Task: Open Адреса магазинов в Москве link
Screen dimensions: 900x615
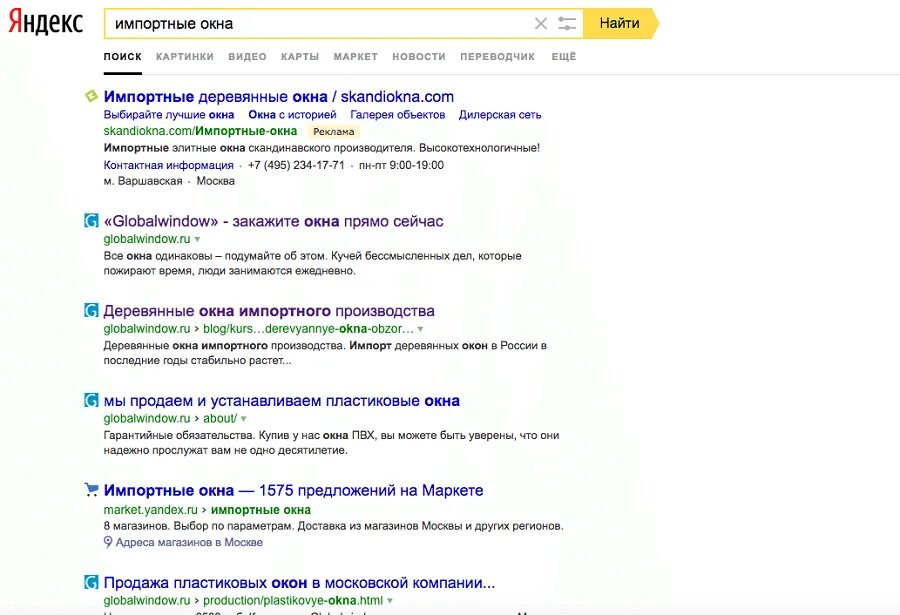Action: pos(189,542)
